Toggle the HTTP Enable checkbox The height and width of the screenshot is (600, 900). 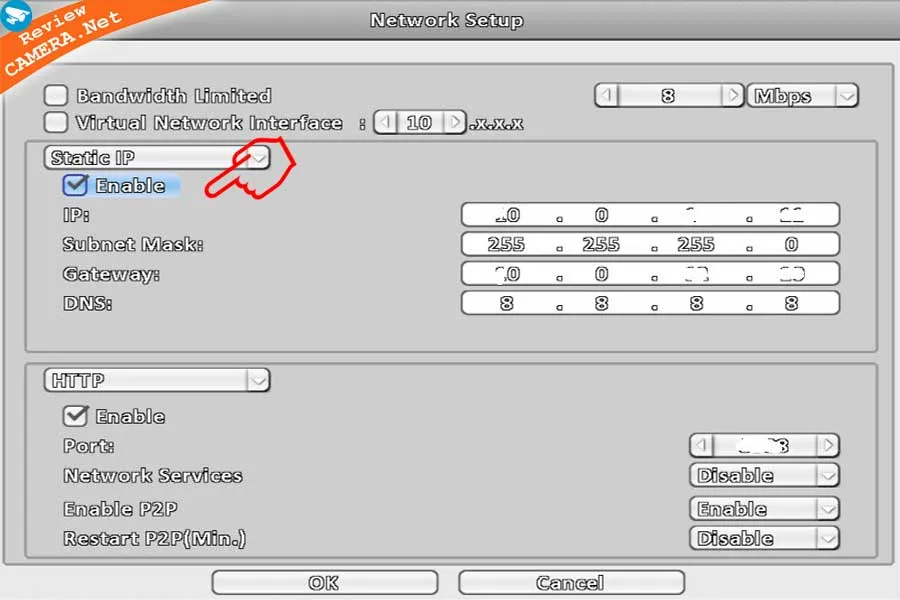coord(75,416)
